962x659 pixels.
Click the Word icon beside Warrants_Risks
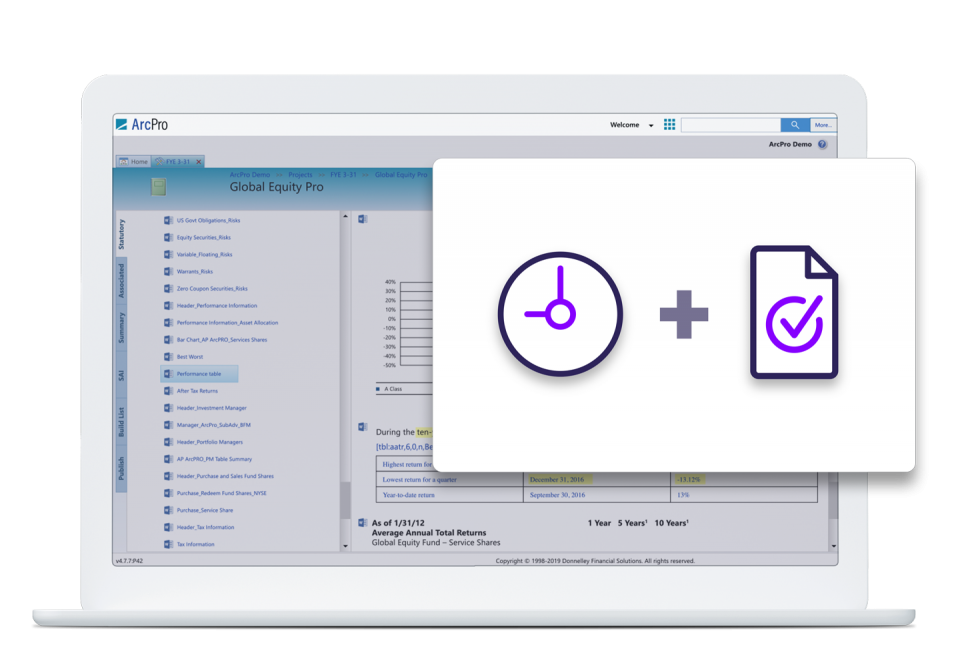point(168,271)
